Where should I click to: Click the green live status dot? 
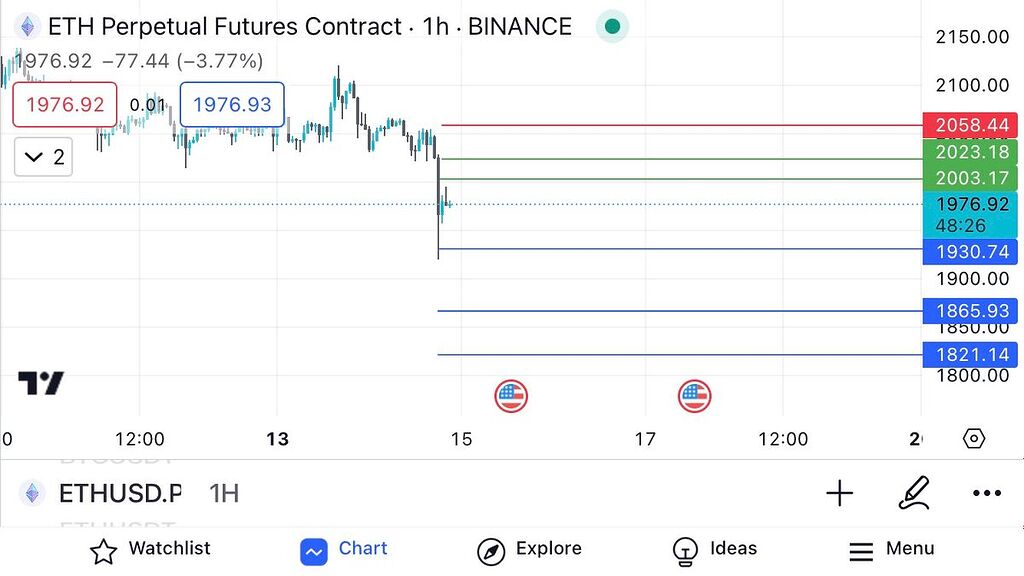point(612,27)
